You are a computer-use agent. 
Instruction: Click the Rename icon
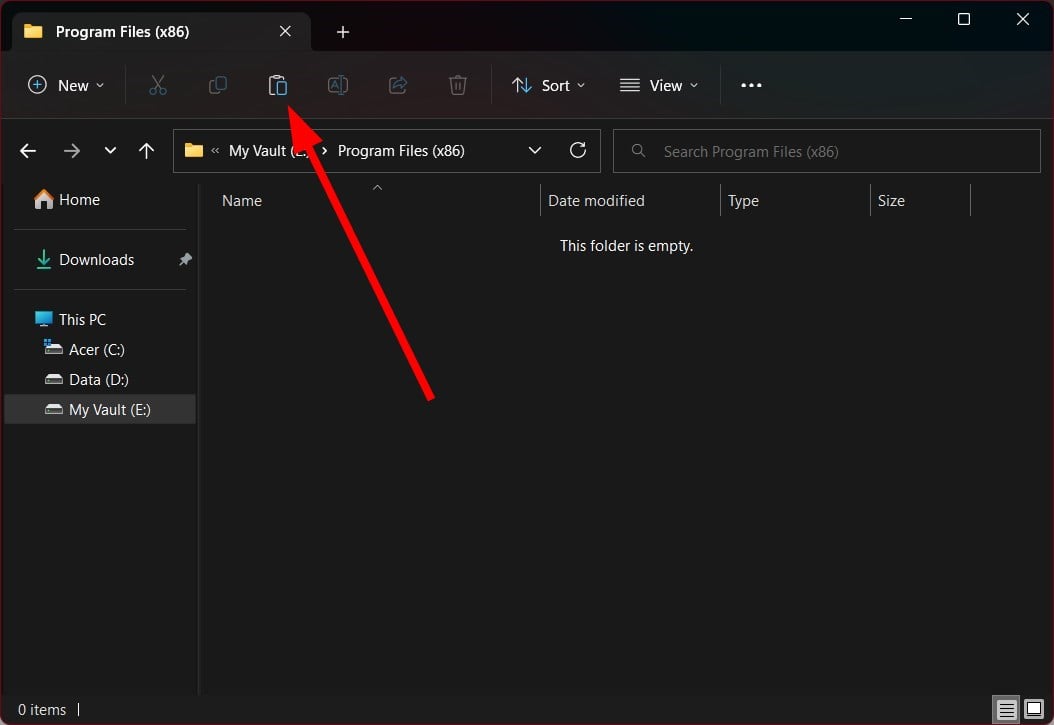tap(338, 86)
